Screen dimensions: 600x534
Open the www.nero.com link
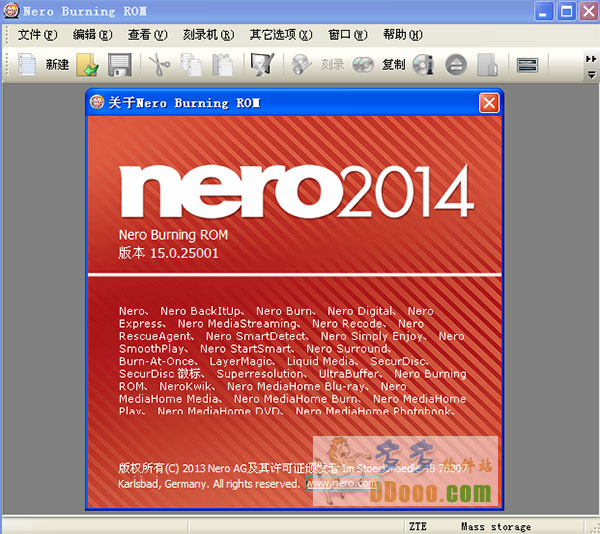(342, 484)
